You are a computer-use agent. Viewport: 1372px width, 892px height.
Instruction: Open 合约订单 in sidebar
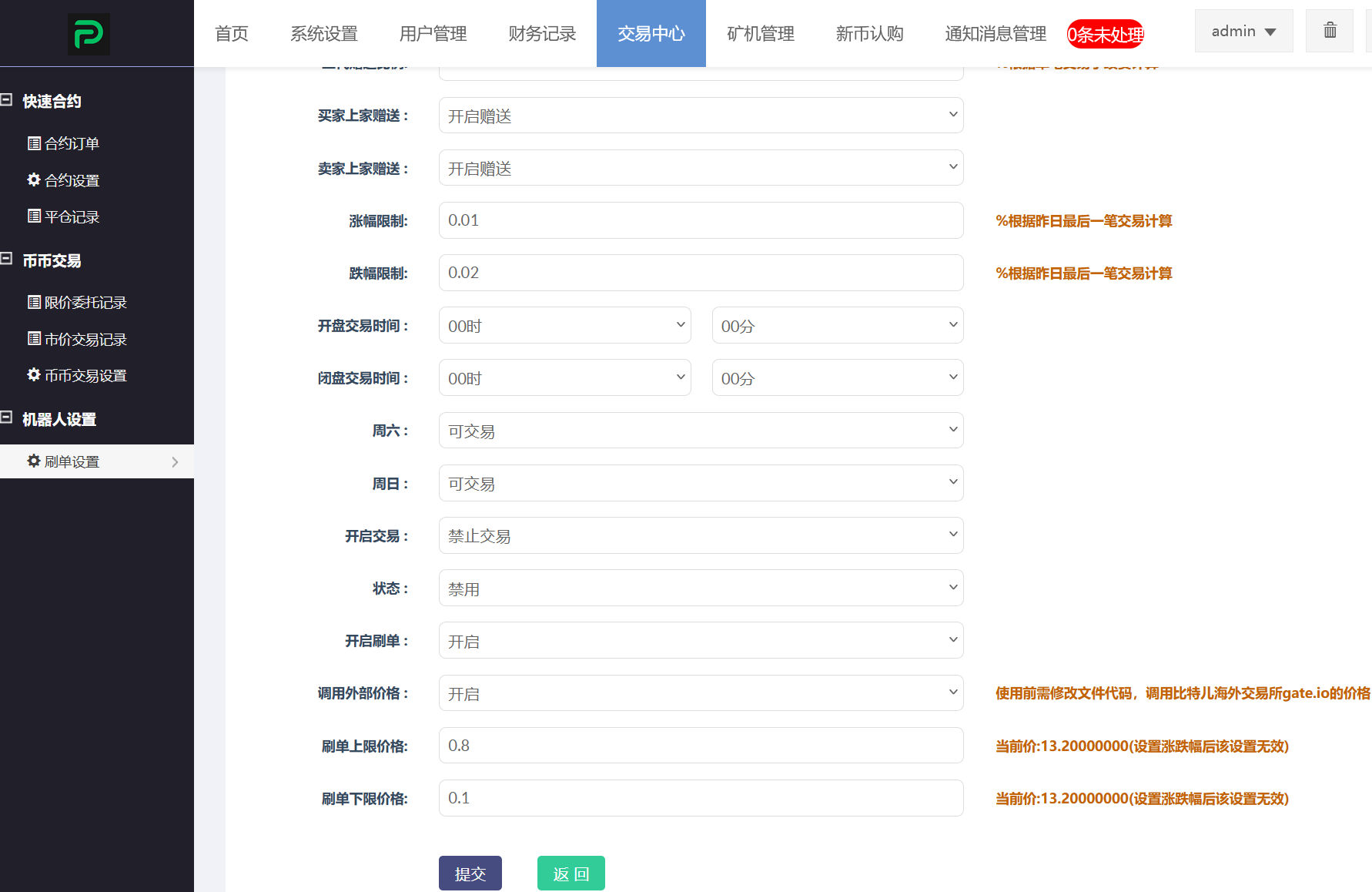[64, 143]
